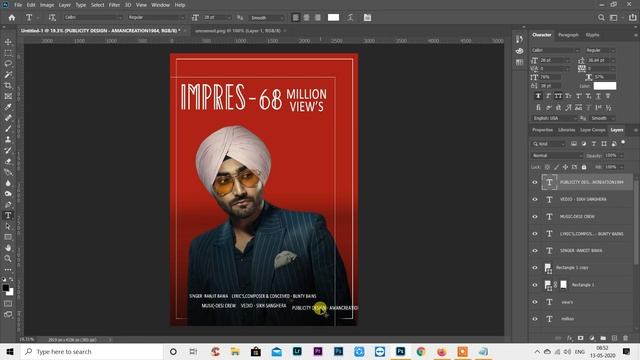The image size is (640, 360).
Task: Click the Home icon in options bar
Action: tap(12, 18)
